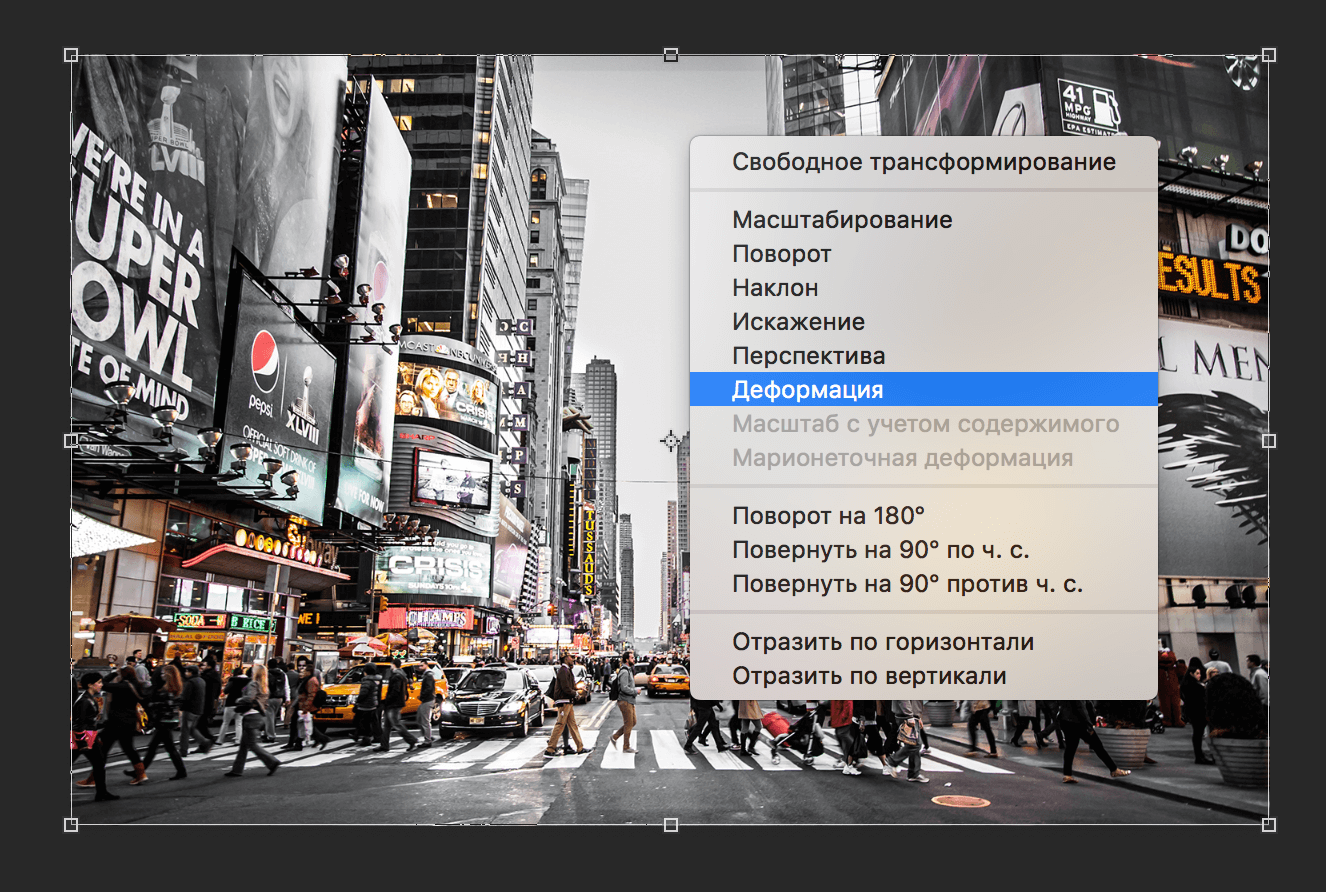Choose the Наклон option
The image size is (1326, 892).
(x=775, y=287)
